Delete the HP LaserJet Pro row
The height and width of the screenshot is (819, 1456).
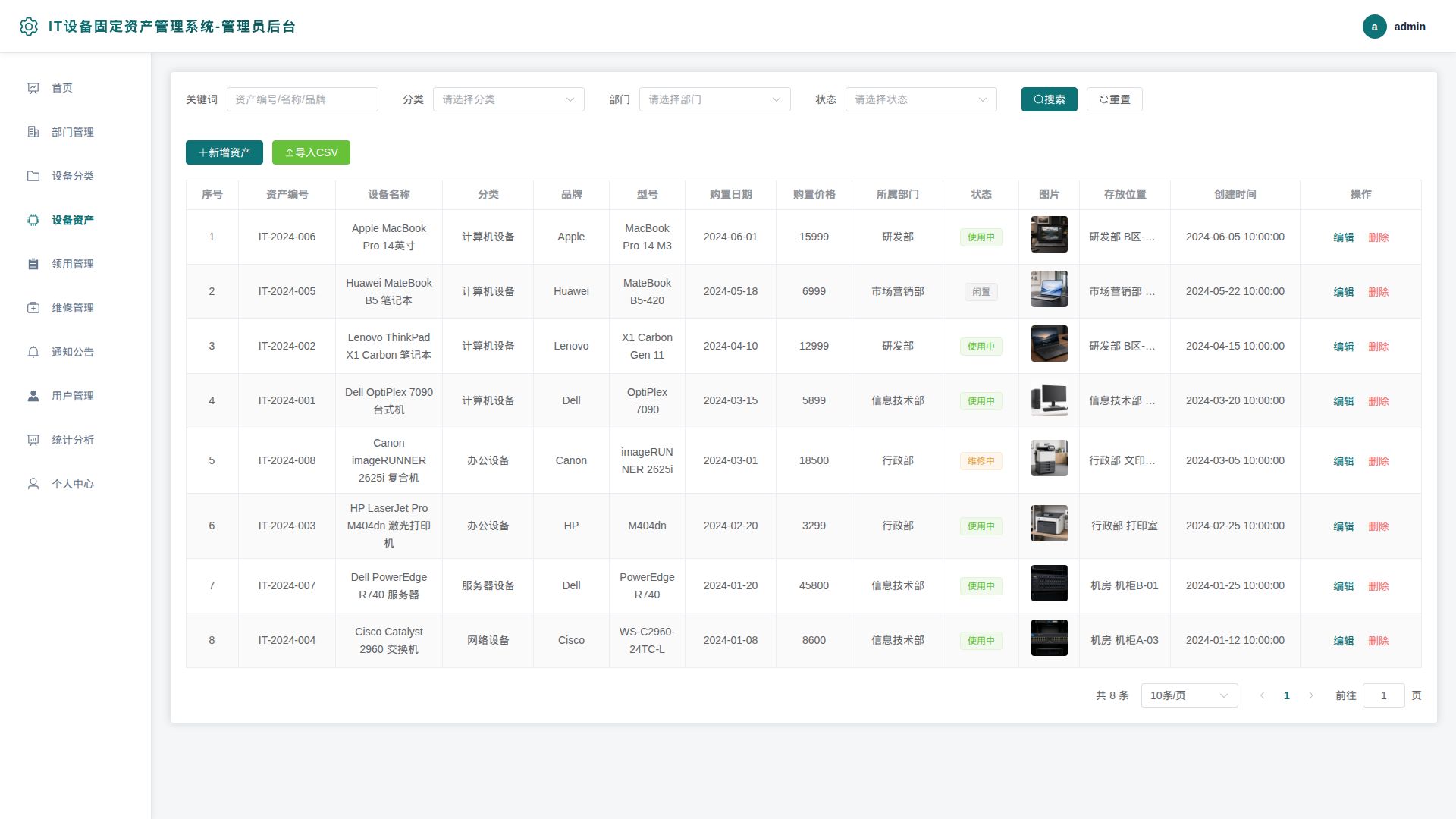1379,526
